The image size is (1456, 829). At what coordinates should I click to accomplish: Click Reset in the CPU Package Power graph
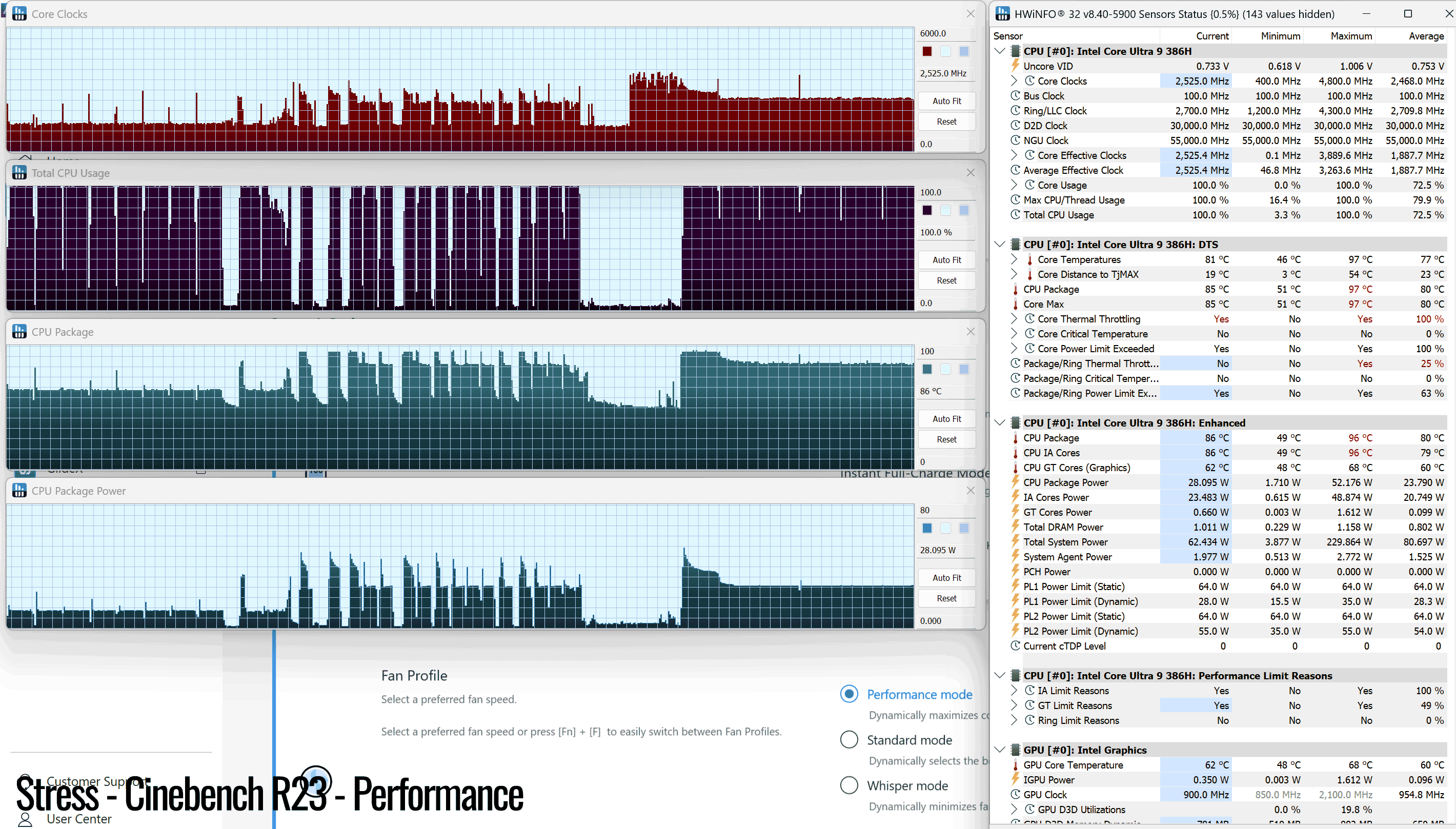pyautogui.click(x=946, y=598)
